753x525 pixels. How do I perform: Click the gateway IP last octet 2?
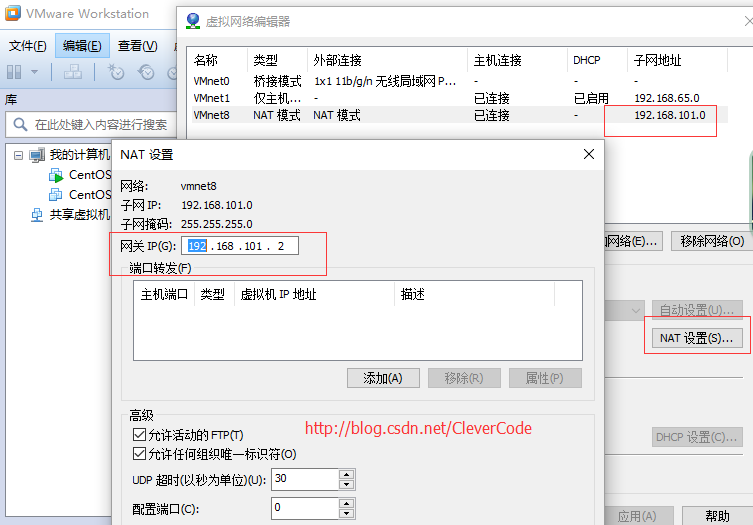coord(281,246)
